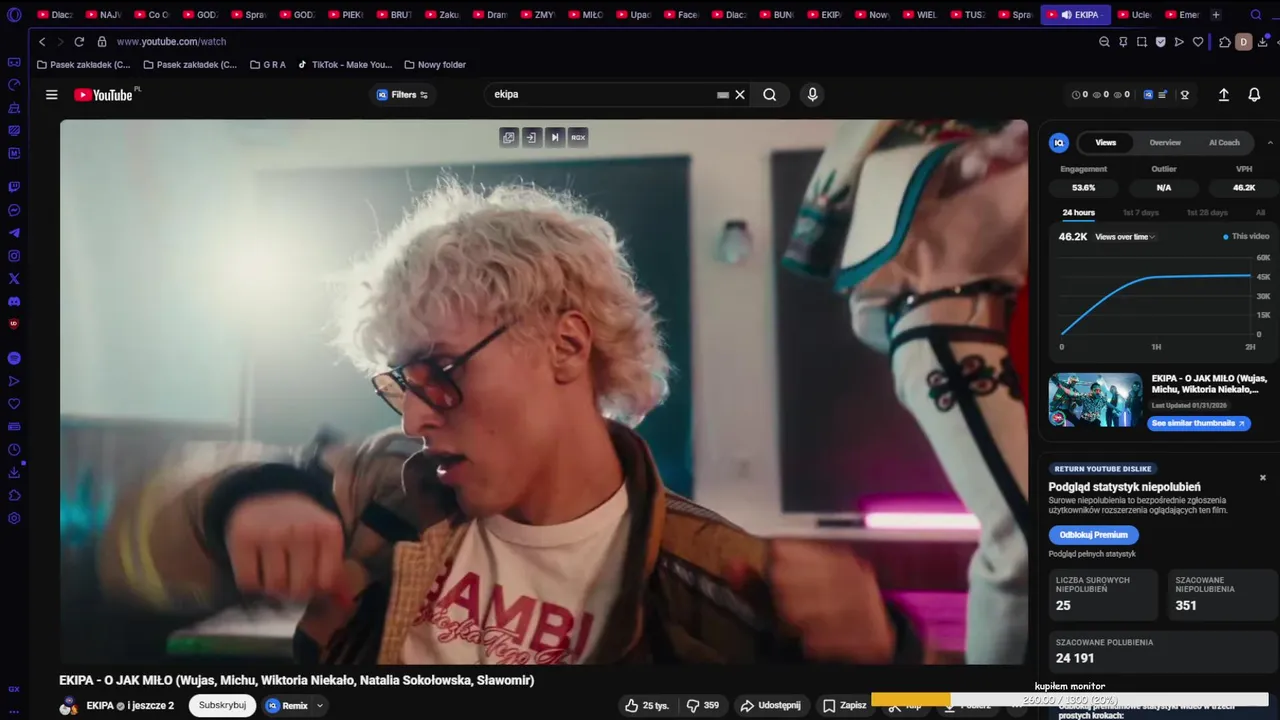Click See similar thumbnails

1198,423
